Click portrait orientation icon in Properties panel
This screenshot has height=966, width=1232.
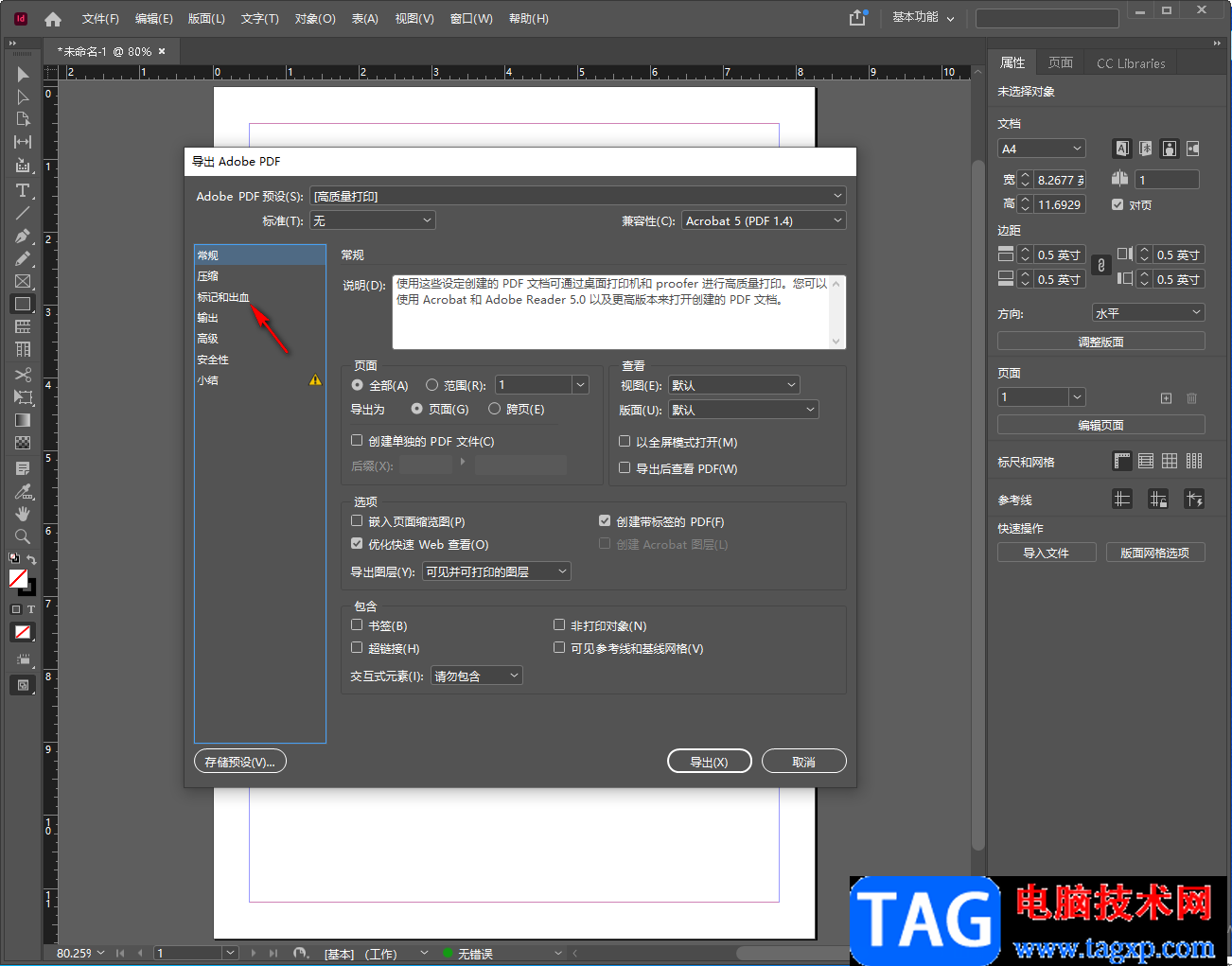[1170, 149]
